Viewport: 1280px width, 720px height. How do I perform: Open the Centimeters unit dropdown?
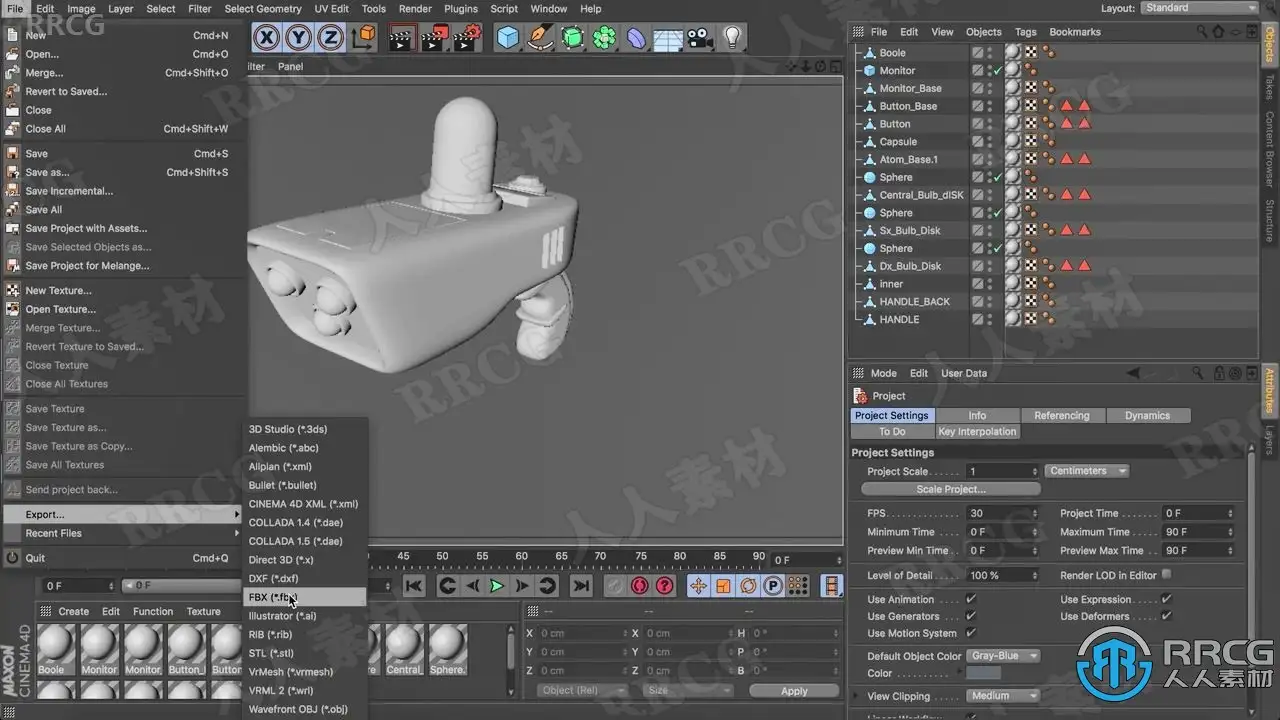(1088, 471)
